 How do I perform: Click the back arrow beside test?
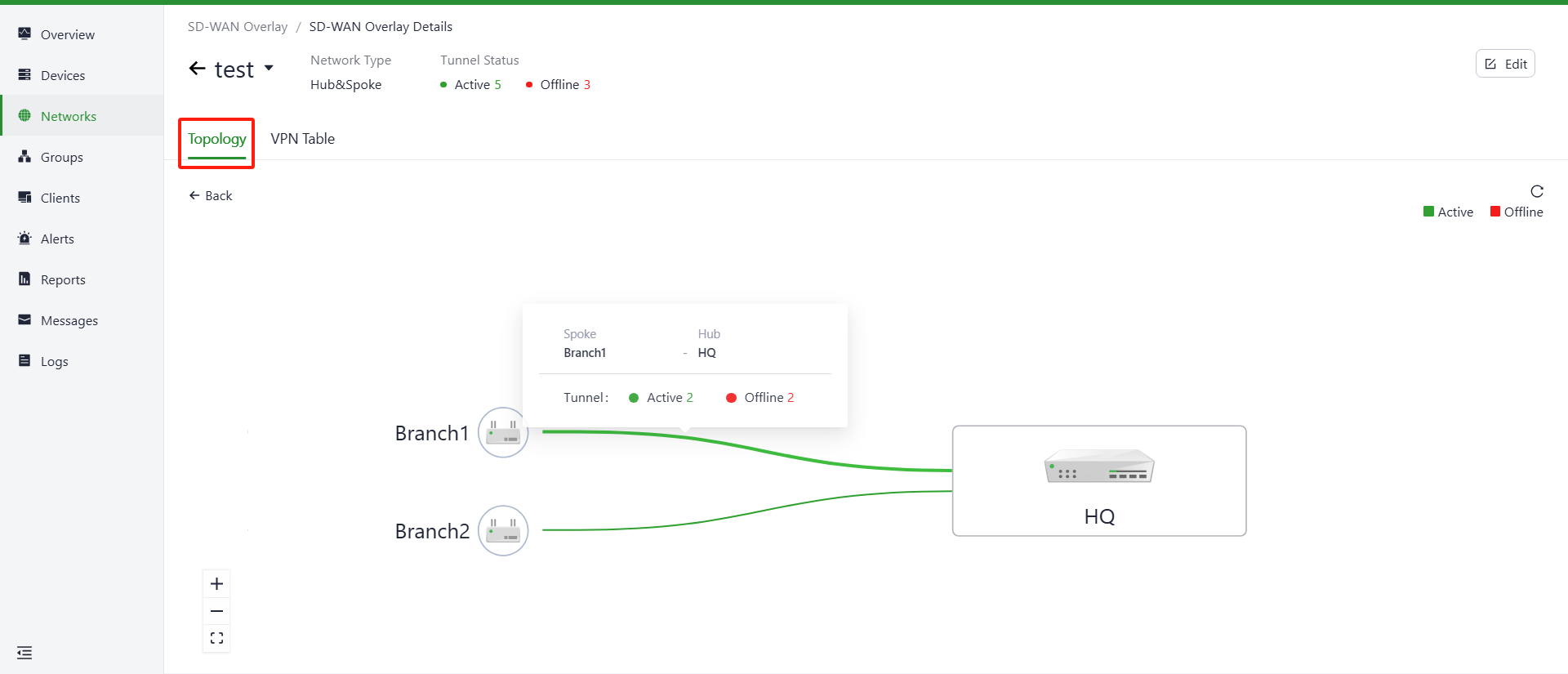coord(197,69)
